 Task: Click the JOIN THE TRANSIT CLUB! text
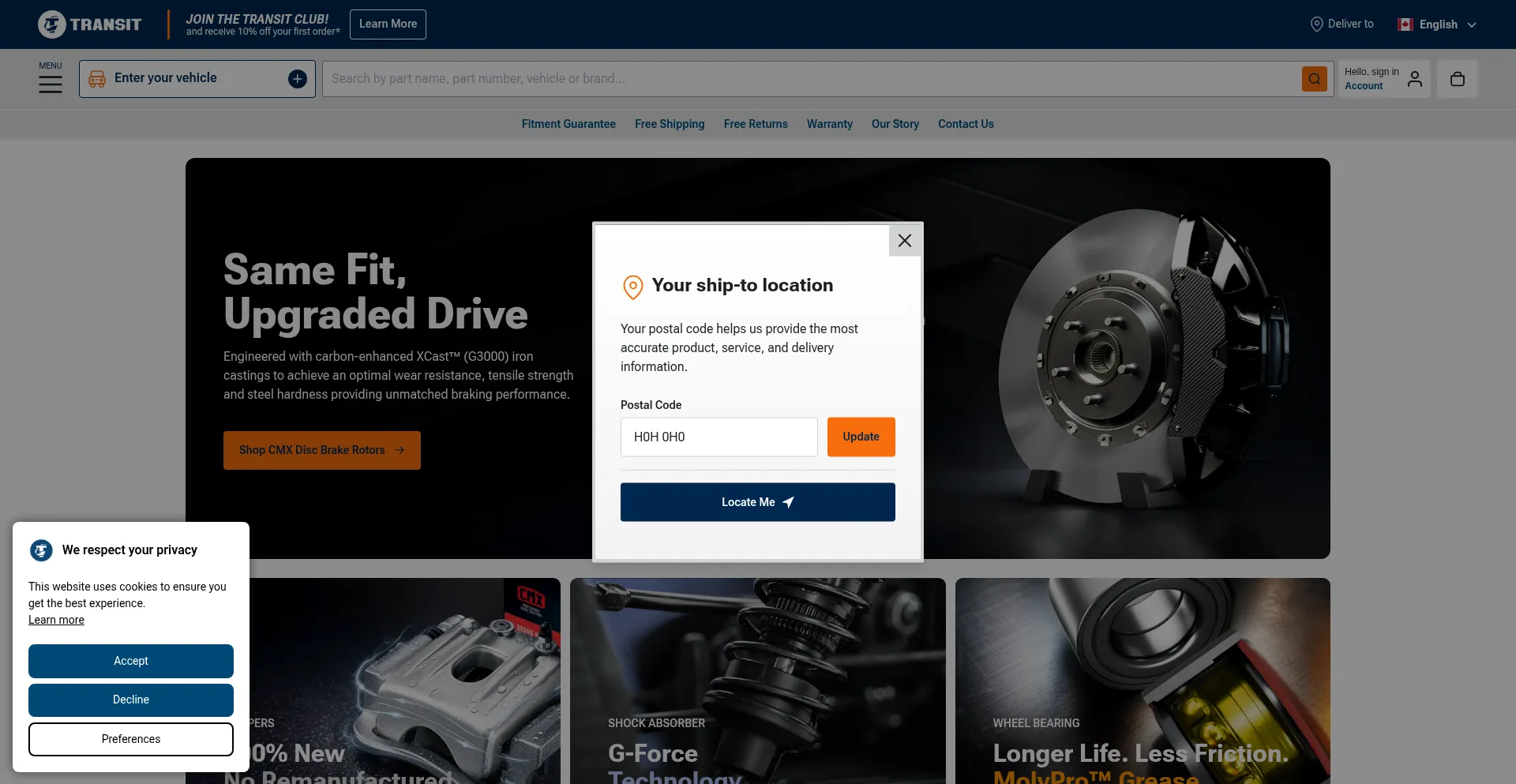tap(257, 19)
